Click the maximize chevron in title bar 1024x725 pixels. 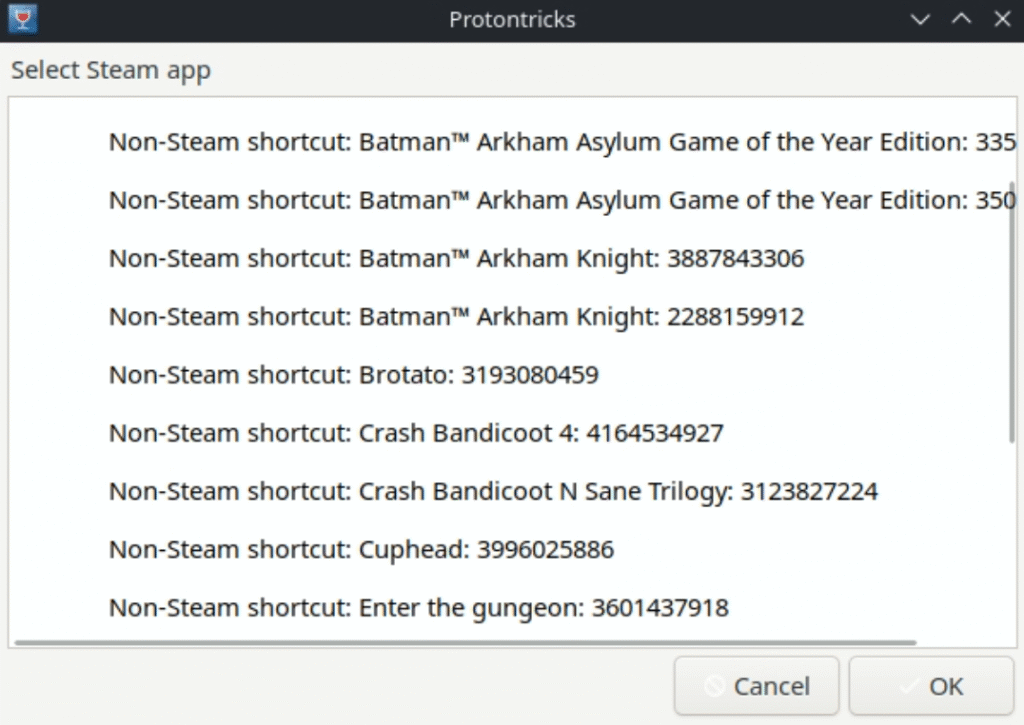tap(960, 19)
